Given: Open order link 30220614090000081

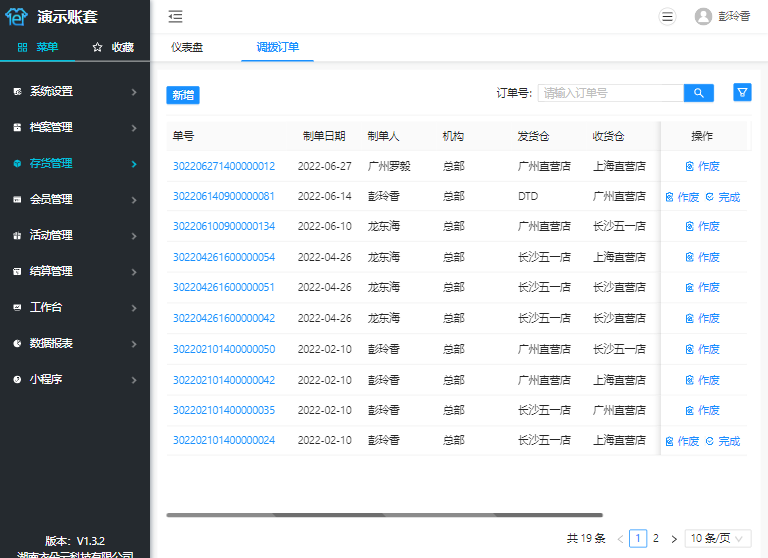Looking at the screenshot, I should (224, 196).
